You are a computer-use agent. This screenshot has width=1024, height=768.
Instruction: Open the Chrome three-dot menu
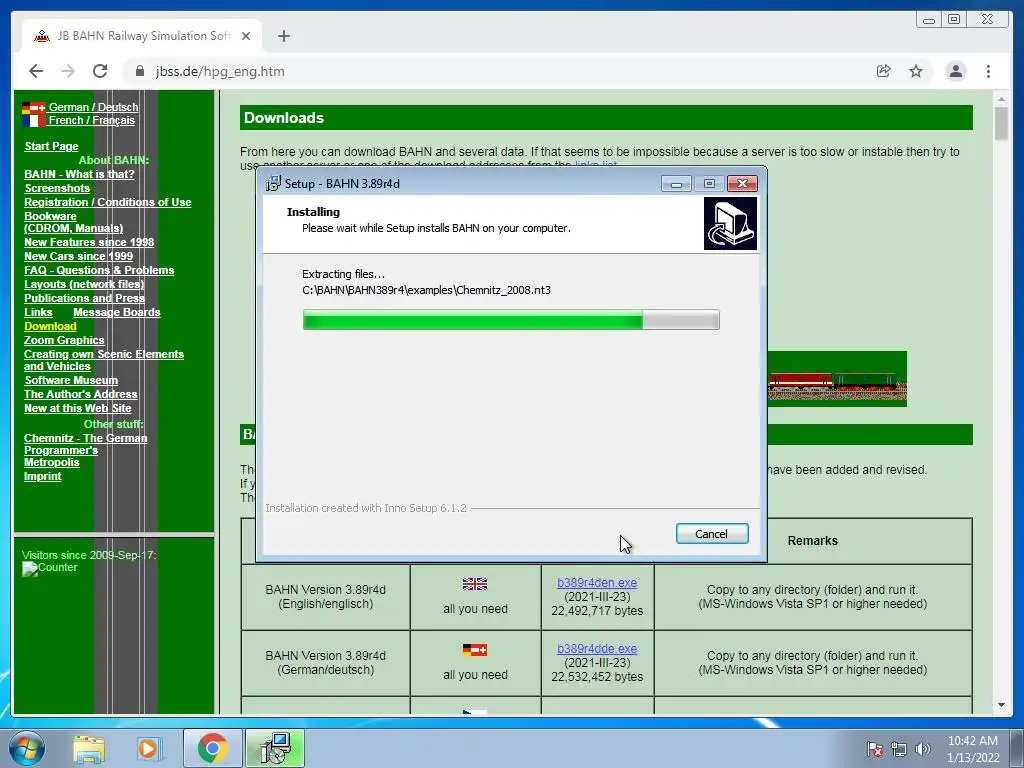pyautogui.click(x=988, y=71)
